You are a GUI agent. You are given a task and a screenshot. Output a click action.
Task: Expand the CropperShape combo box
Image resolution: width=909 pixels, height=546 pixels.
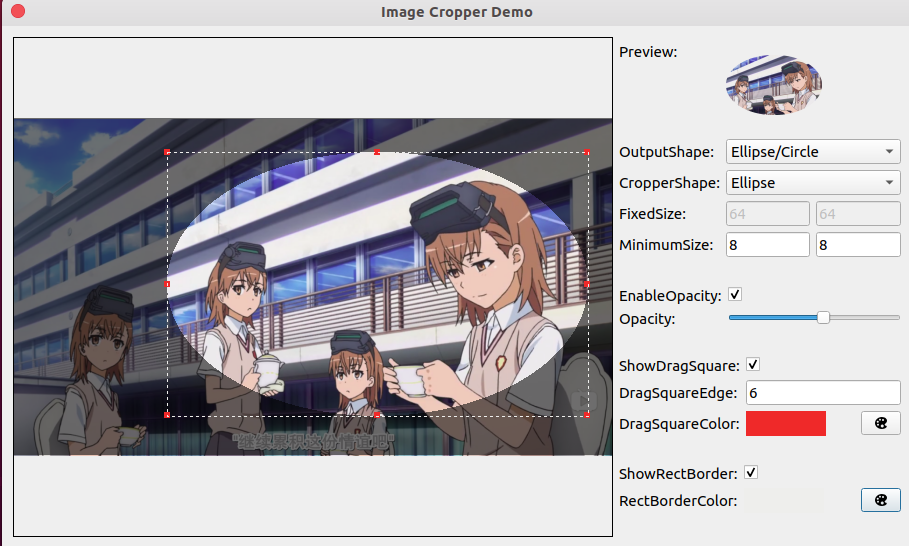click(813, 183)
